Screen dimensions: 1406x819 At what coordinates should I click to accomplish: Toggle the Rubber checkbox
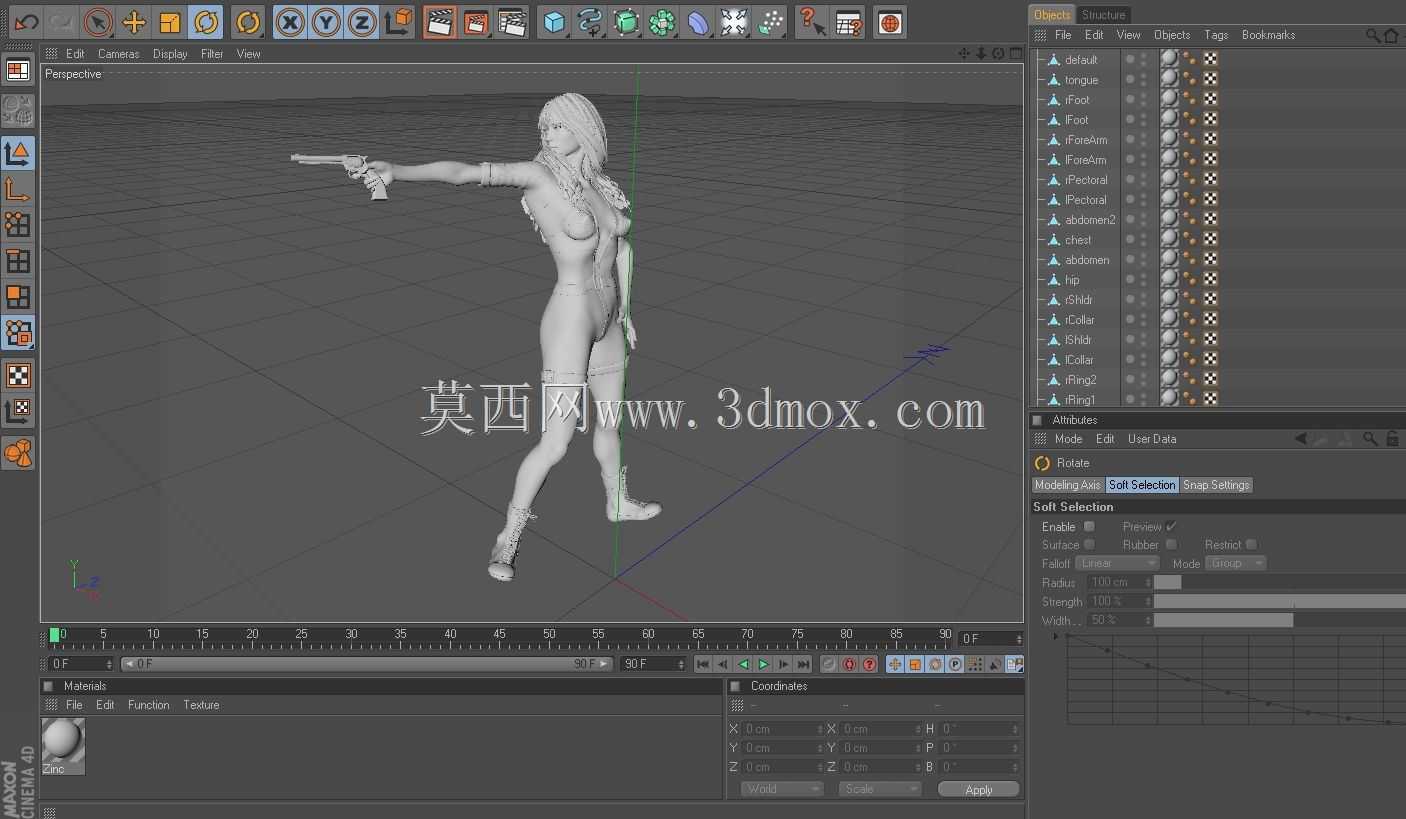point(1170,544)
